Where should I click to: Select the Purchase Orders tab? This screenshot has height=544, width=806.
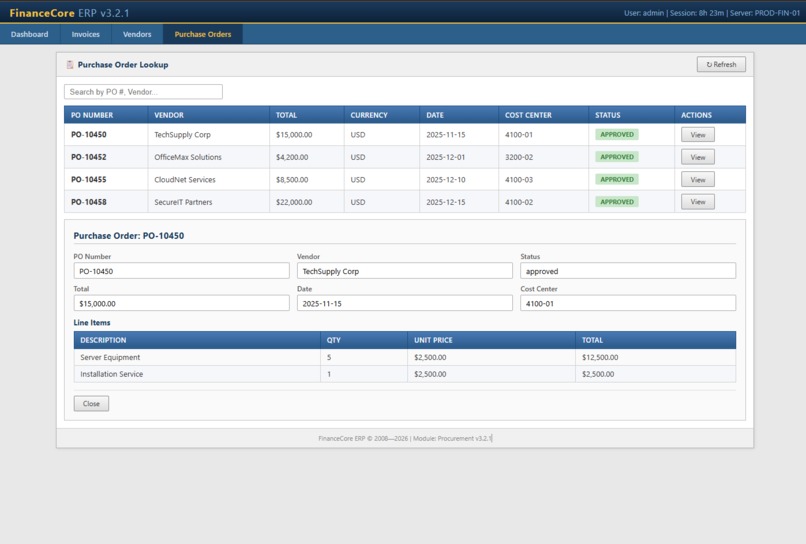(203, 34)
